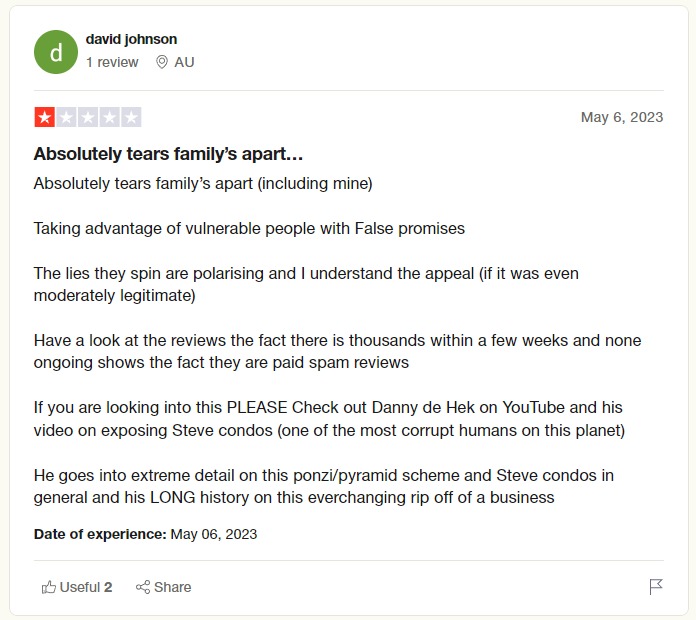
Task: Click the paragraph mentioning Danny de Hek
Action: pyautogui.click(x=329, y=419)
